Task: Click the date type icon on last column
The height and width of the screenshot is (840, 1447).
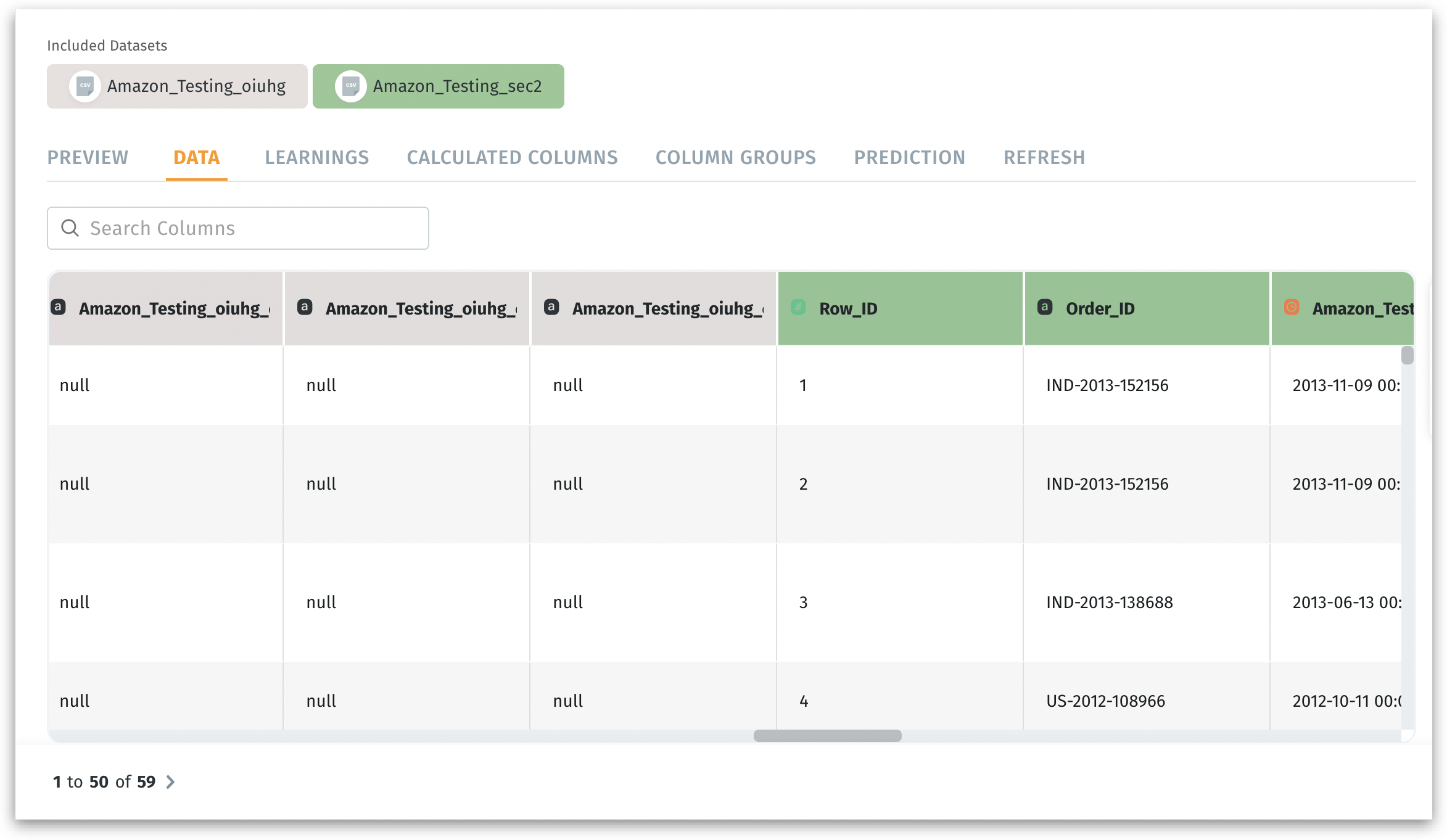Action: 1292,307
